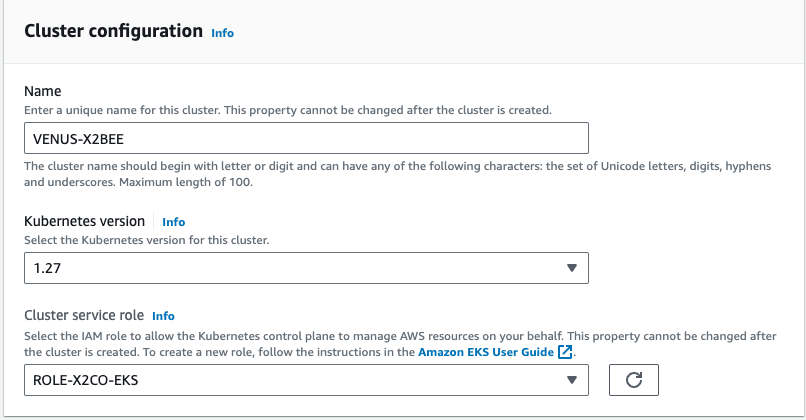Viewport: 806px width, 420px height.
Task: Click the Cluster service role label
Action: tap(84, 315)
